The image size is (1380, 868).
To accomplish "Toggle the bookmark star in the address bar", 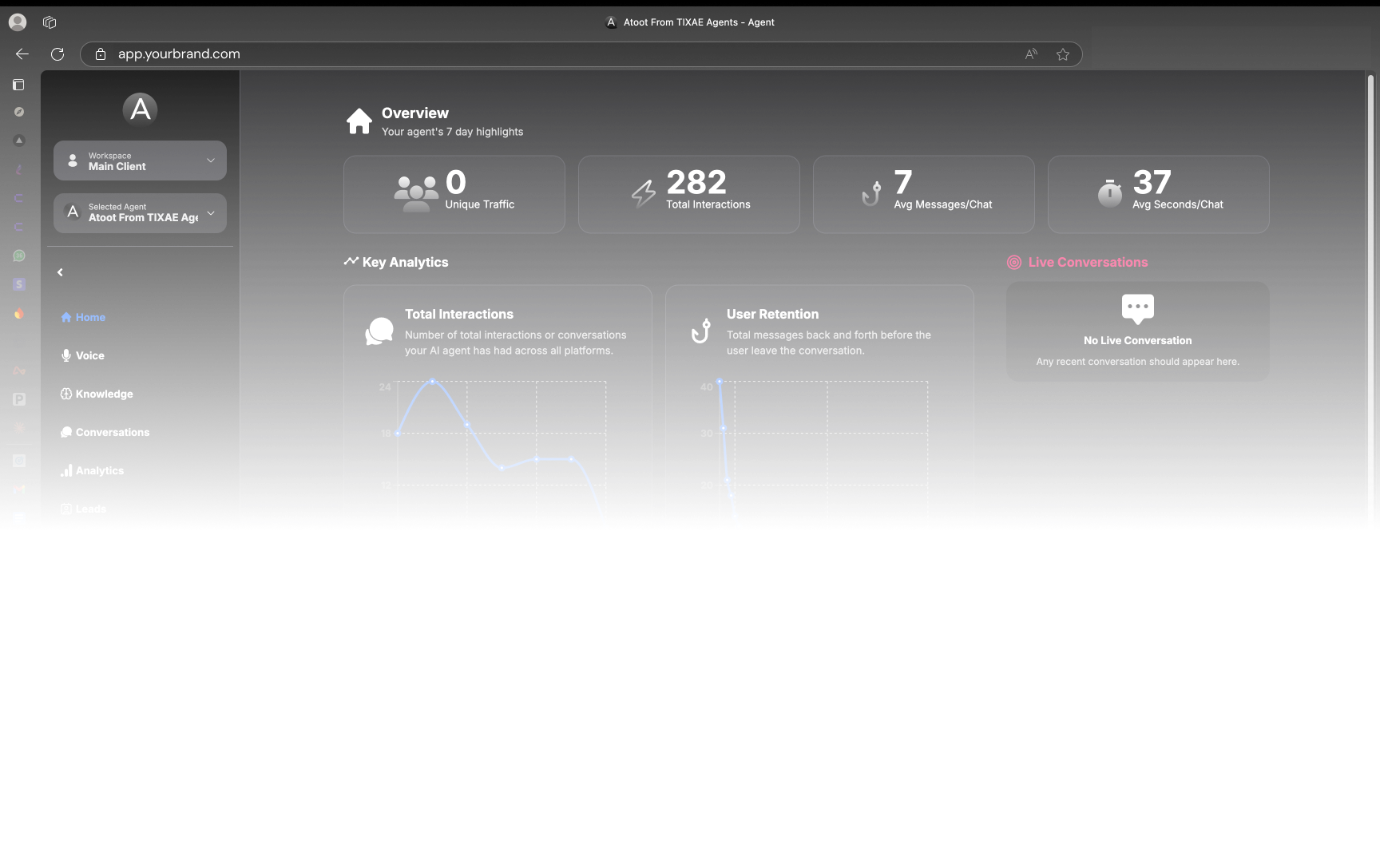I will pyautogui.click(x=1063, y=54).
